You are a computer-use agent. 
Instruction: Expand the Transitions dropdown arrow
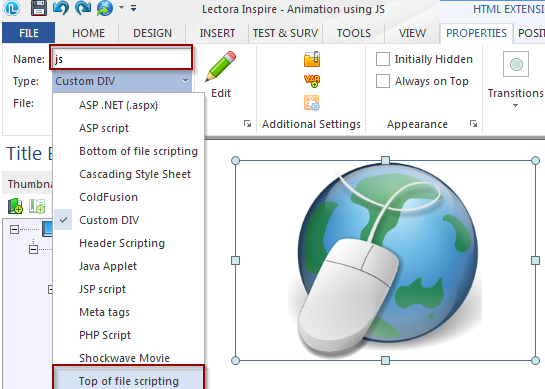click(x=515, y=105)
